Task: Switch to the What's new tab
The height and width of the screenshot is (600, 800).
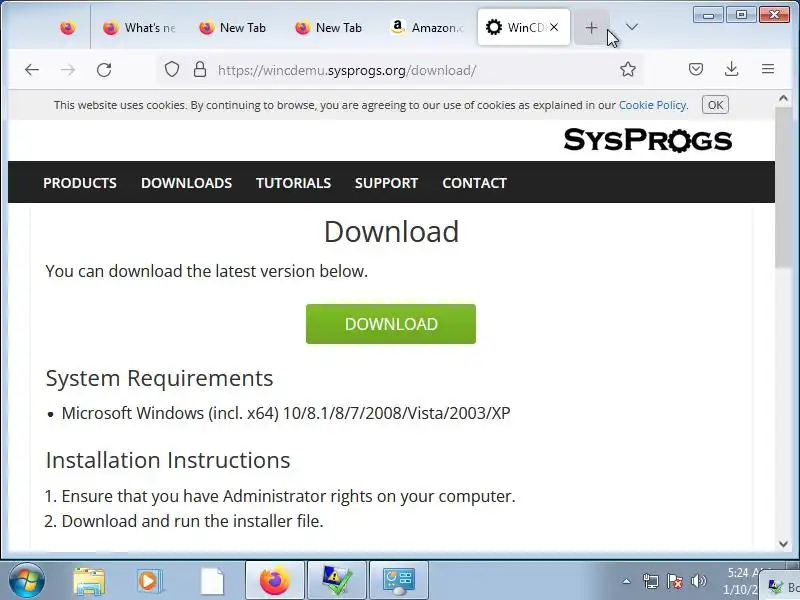Action: point(138,28)
